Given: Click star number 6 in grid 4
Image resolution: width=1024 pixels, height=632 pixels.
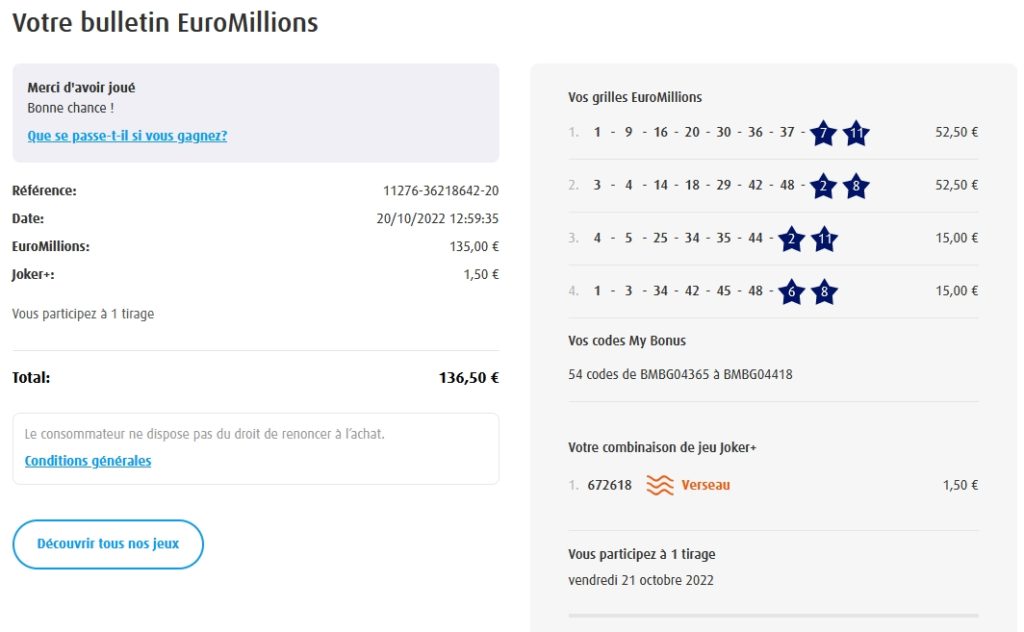Looking at the screenshot, I should click(x=791, y=292).
